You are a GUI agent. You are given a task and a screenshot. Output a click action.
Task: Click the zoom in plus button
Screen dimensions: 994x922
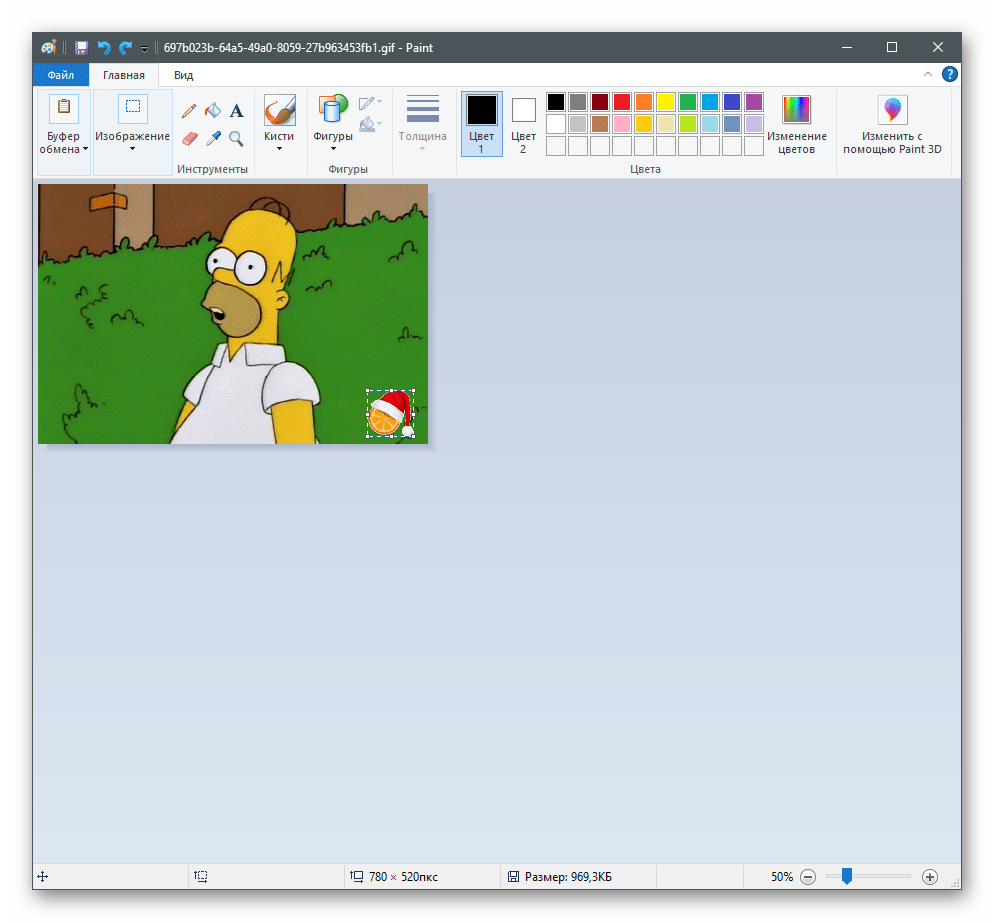929,877
